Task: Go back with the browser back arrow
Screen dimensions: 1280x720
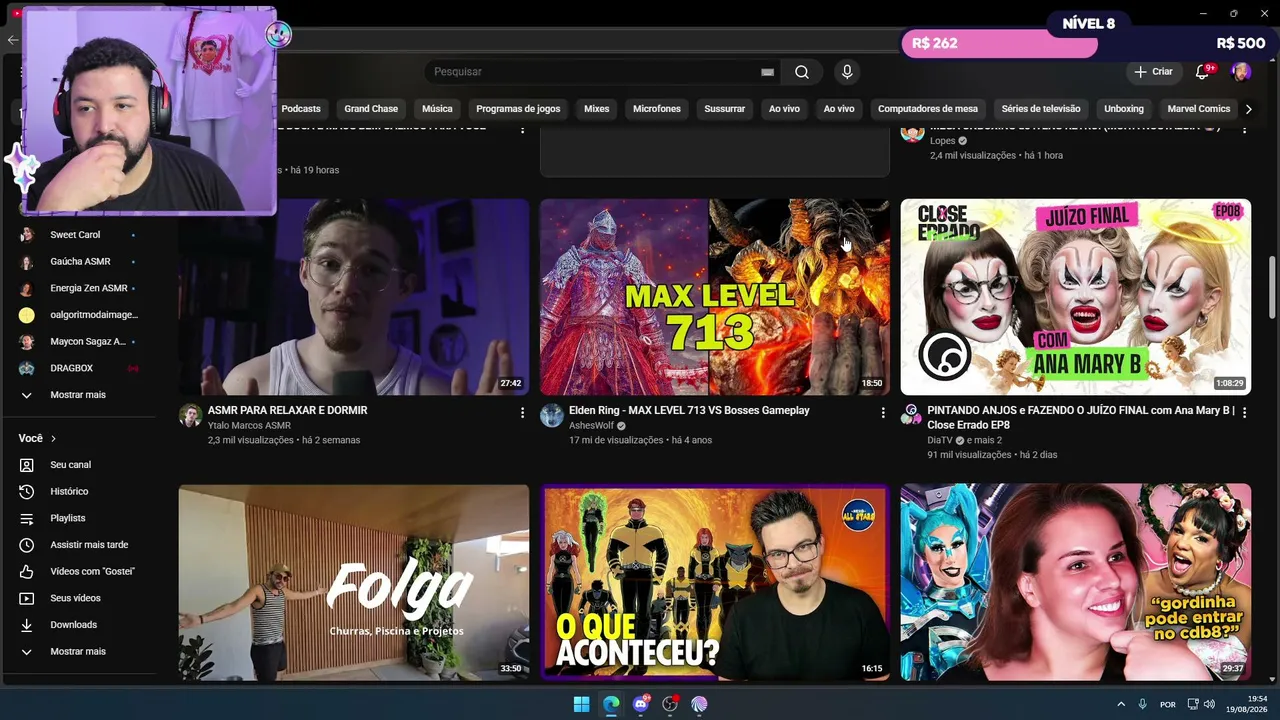Action: pos(12,40)
